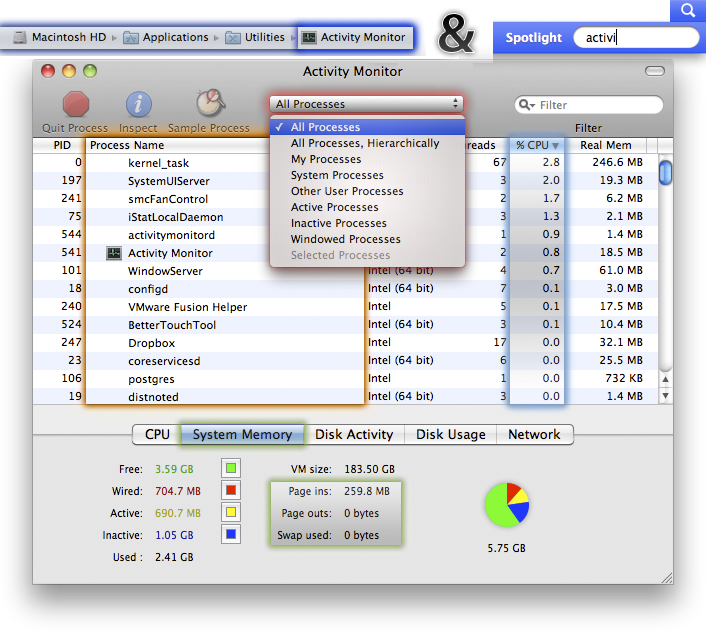Choose Other User Processes entry
The image size is (706, 632).
click(x=347, y=191)
